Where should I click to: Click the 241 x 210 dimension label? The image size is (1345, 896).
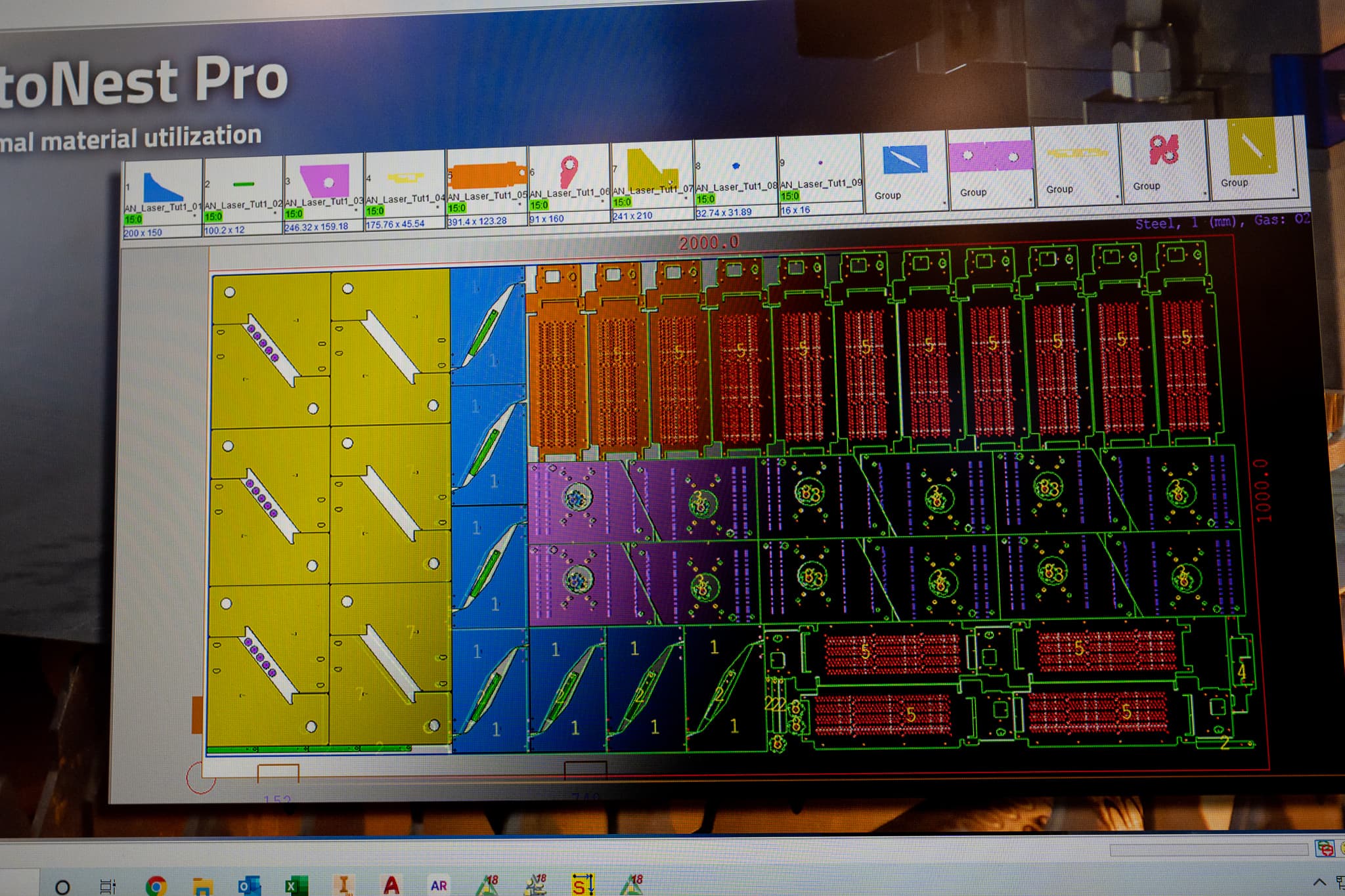[x=632, y=215]
